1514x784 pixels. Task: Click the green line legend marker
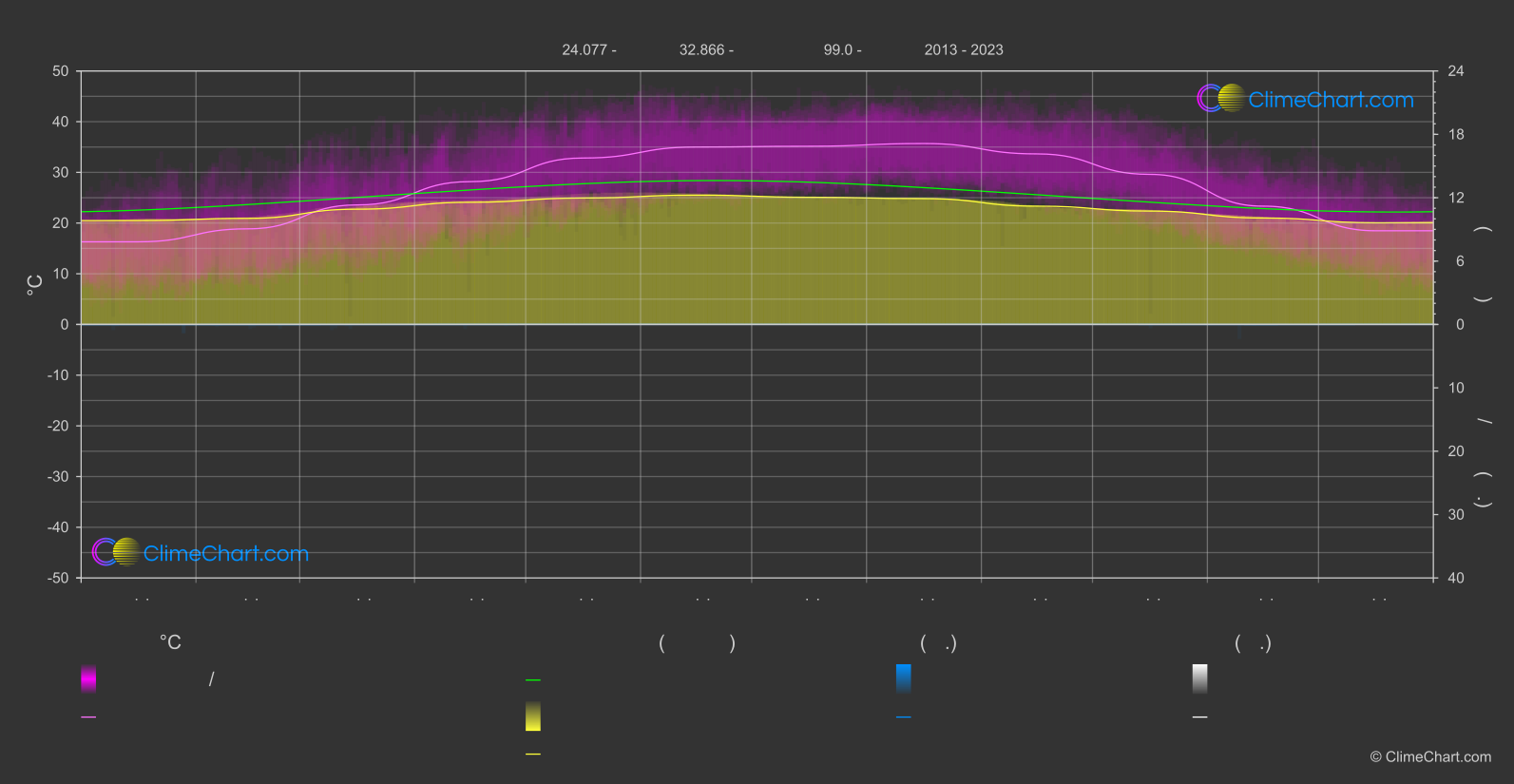[x=533, y=680]
